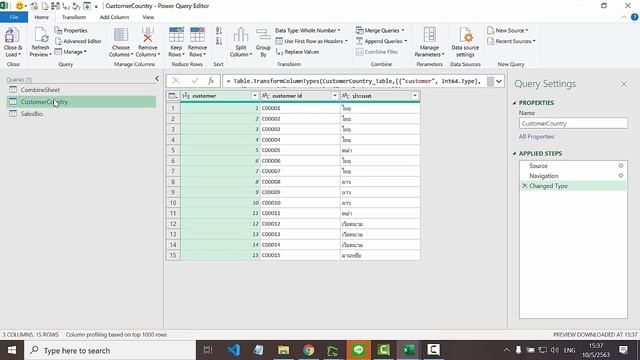Open the Source step settings gear
This screenshot has height=360, width=640.
tap(621, 166)
